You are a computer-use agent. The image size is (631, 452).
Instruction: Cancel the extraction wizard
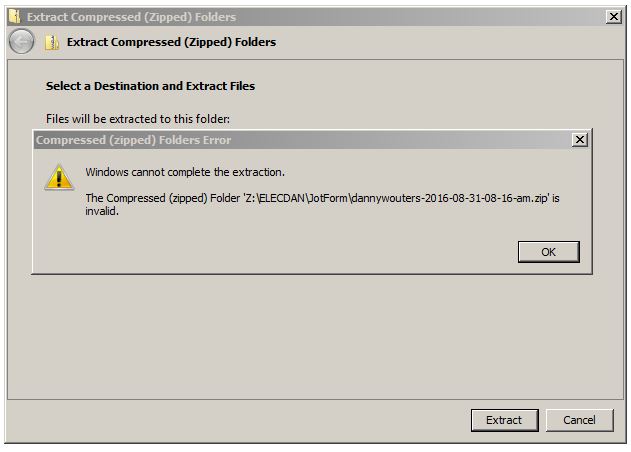point(579,420)
